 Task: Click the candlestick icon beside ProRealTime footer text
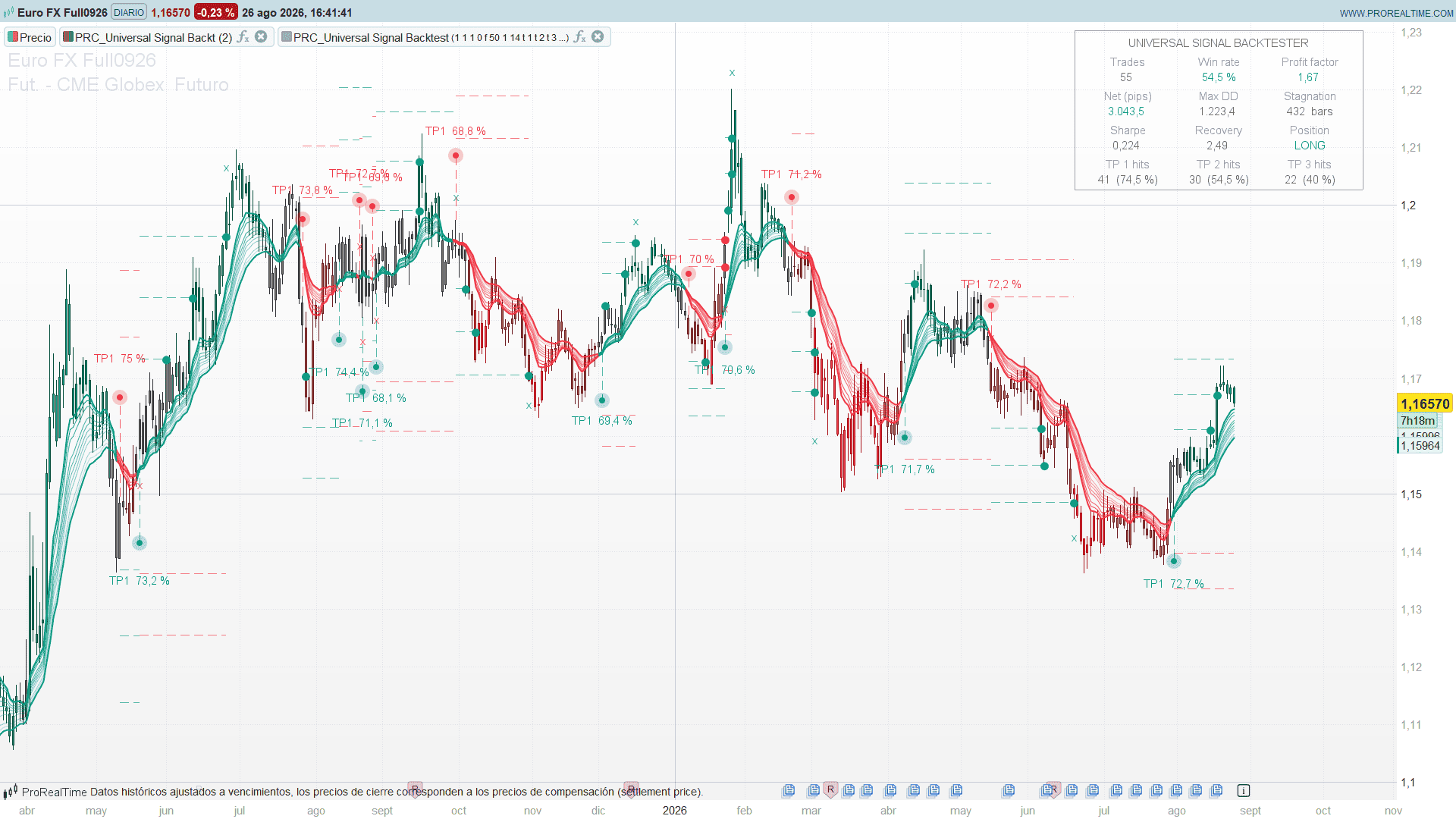point(10,792)
